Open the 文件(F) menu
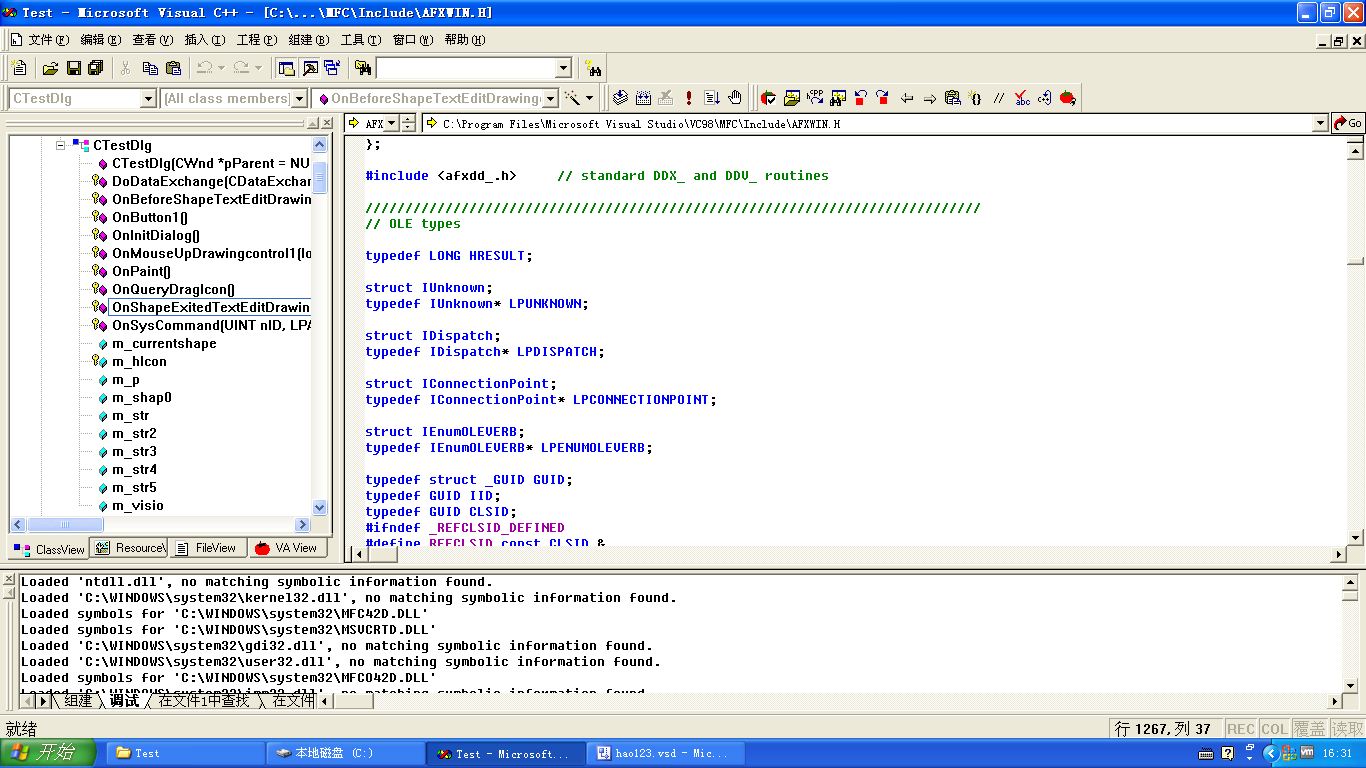The width and height of the screenshot is (1366, 768). pyautogui.click(x=49, y=40)
